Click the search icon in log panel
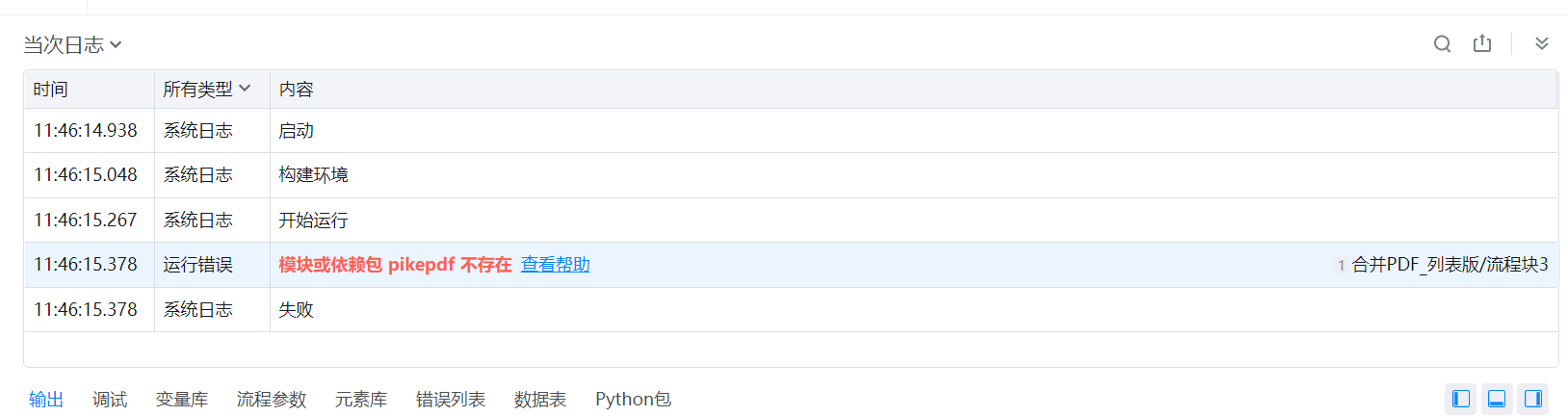 [1442, 44]
